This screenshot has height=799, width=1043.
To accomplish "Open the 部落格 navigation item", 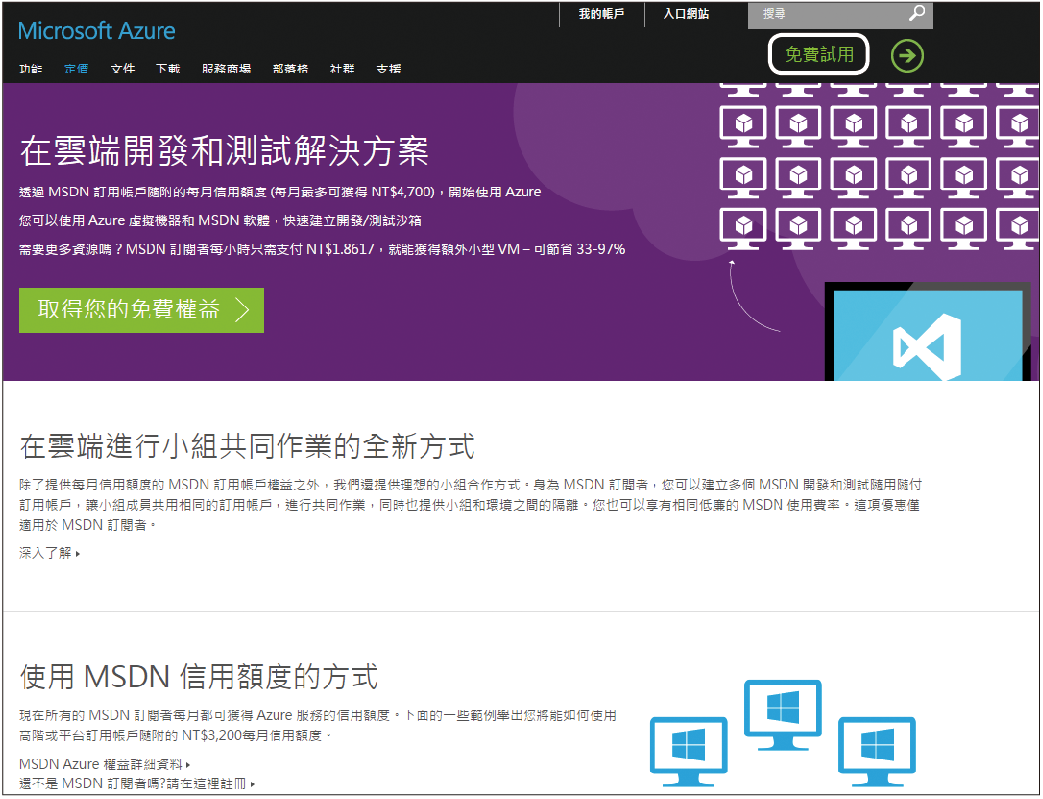I will pos(290,69).
